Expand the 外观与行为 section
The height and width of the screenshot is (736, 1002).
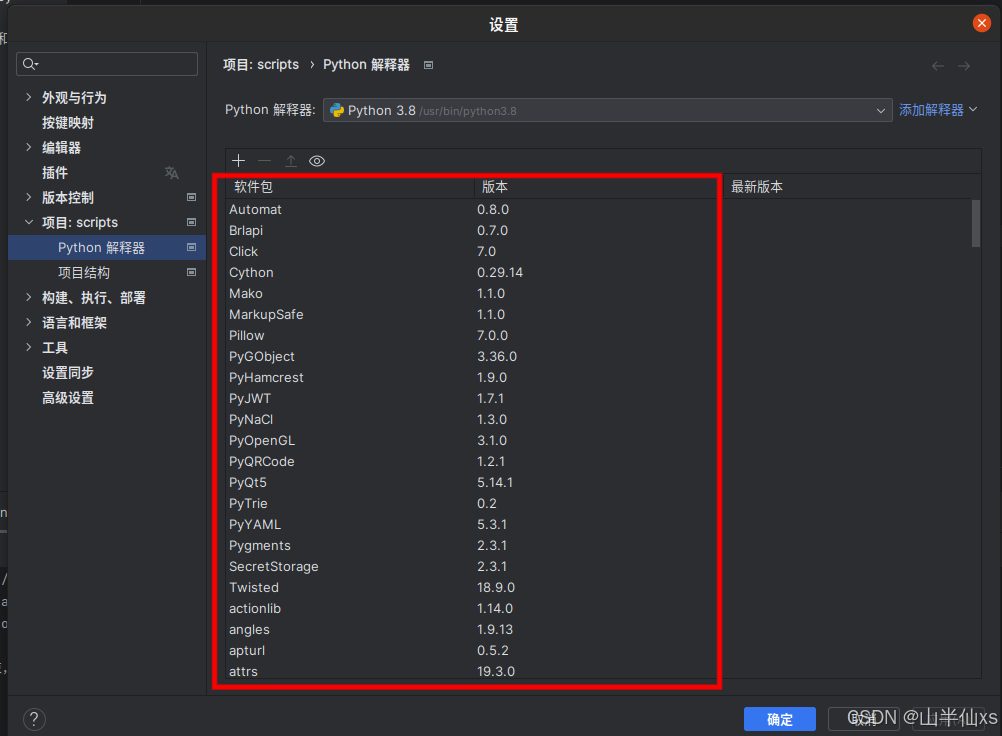tap(28, 97)
